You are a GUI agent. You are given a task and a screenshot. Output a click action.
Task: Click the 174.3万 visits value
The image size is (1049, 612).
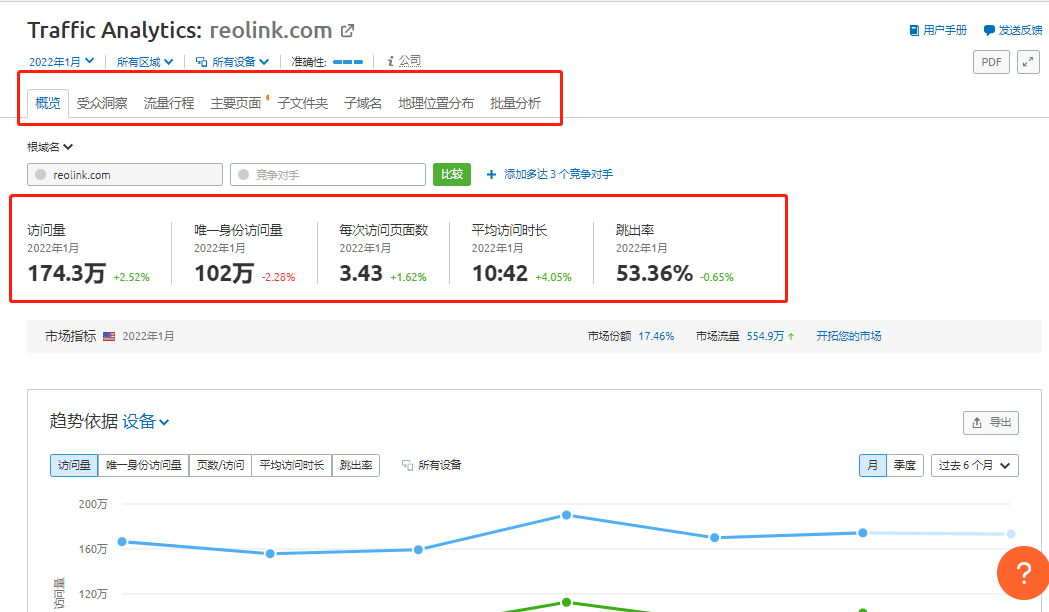[66, 274]
